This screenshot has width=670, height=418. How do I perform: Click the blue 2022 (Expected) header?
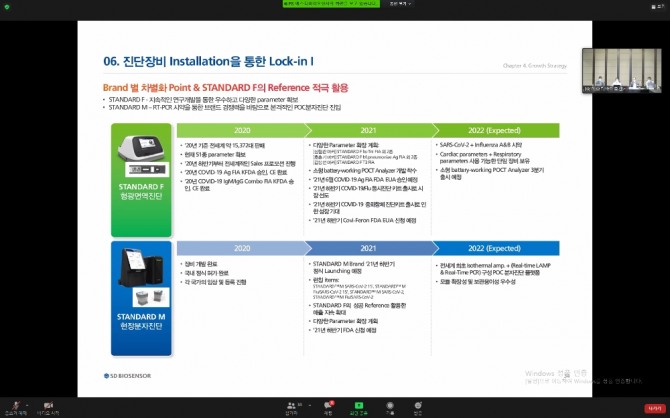[x=495, y=248]
